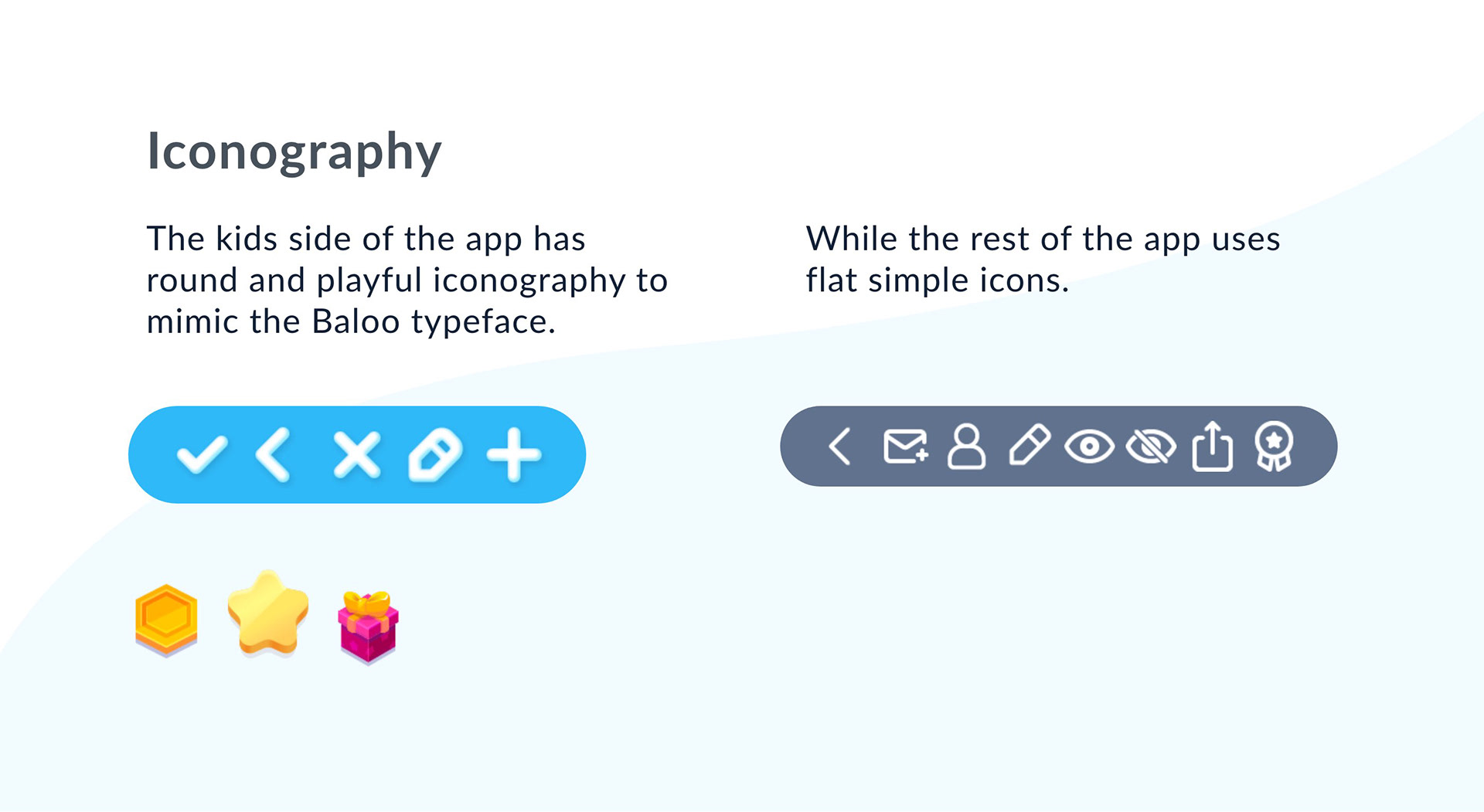Click the yellow star icon

pyautogui.click(x=268, y=613)
